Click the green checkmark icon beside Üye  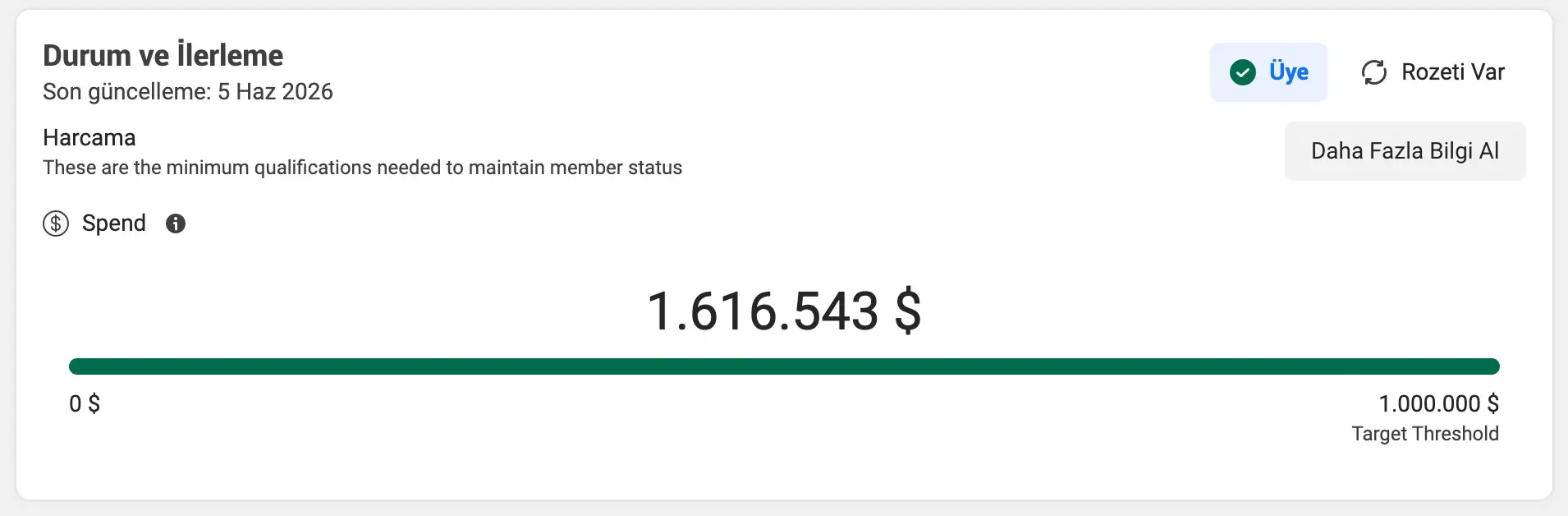coord(1243,72)
